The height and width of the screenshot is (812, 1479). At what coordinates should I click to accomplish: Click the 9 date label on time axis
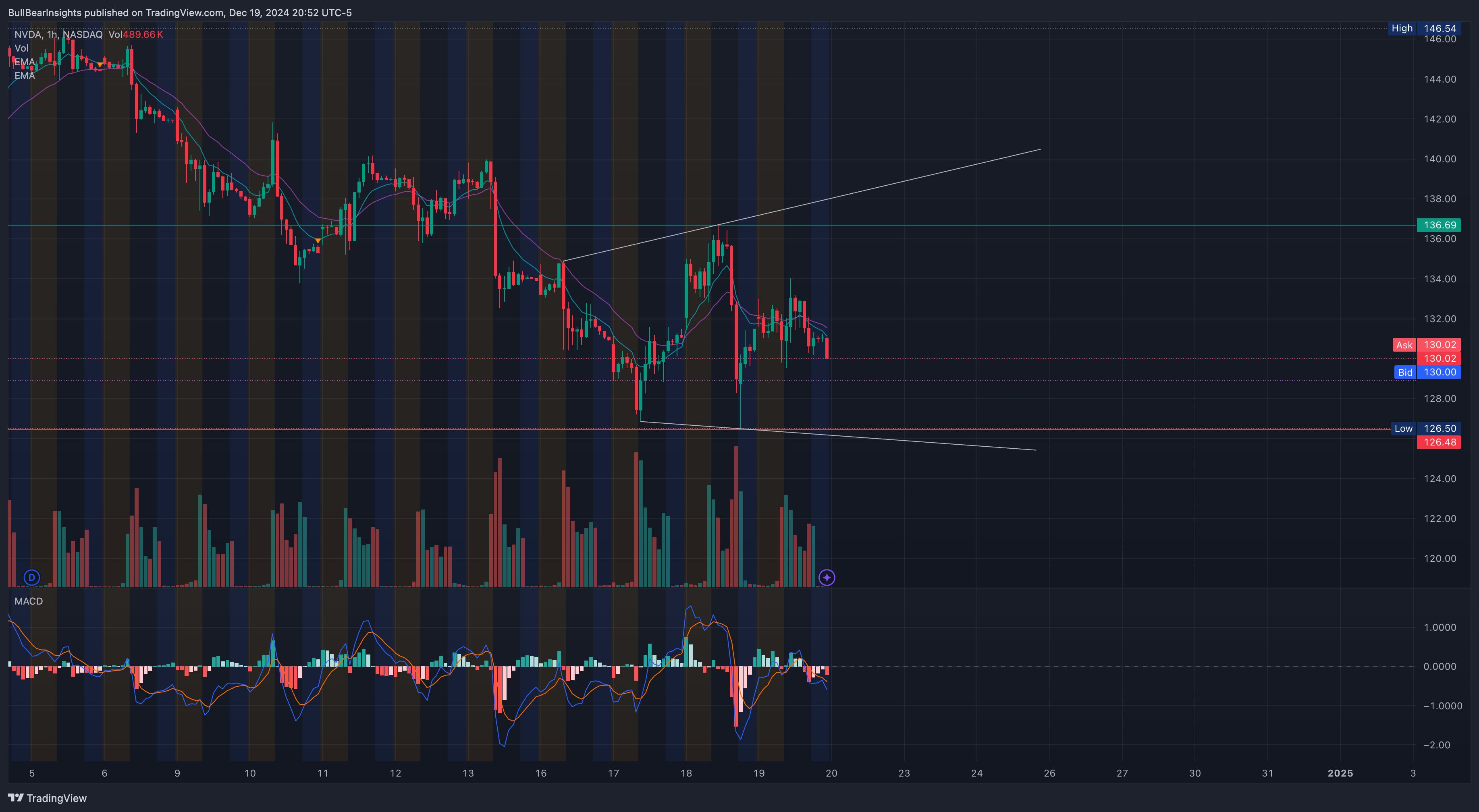click(x=177, y=774)
